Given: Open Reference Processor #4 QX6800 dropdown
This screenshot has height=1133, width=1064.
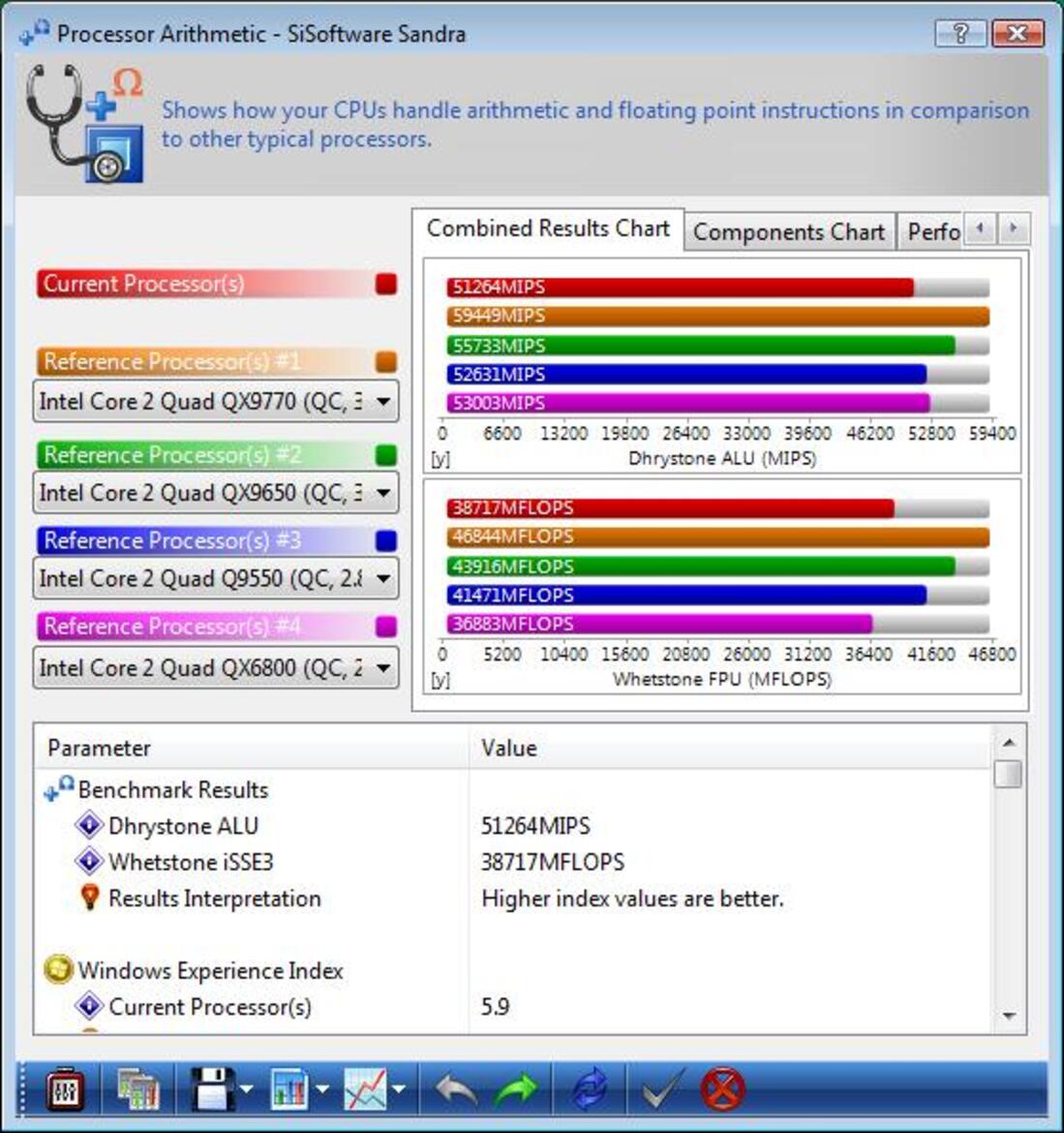Looking at the screenshot, I should pyautogui.click(x=216, y=667).
